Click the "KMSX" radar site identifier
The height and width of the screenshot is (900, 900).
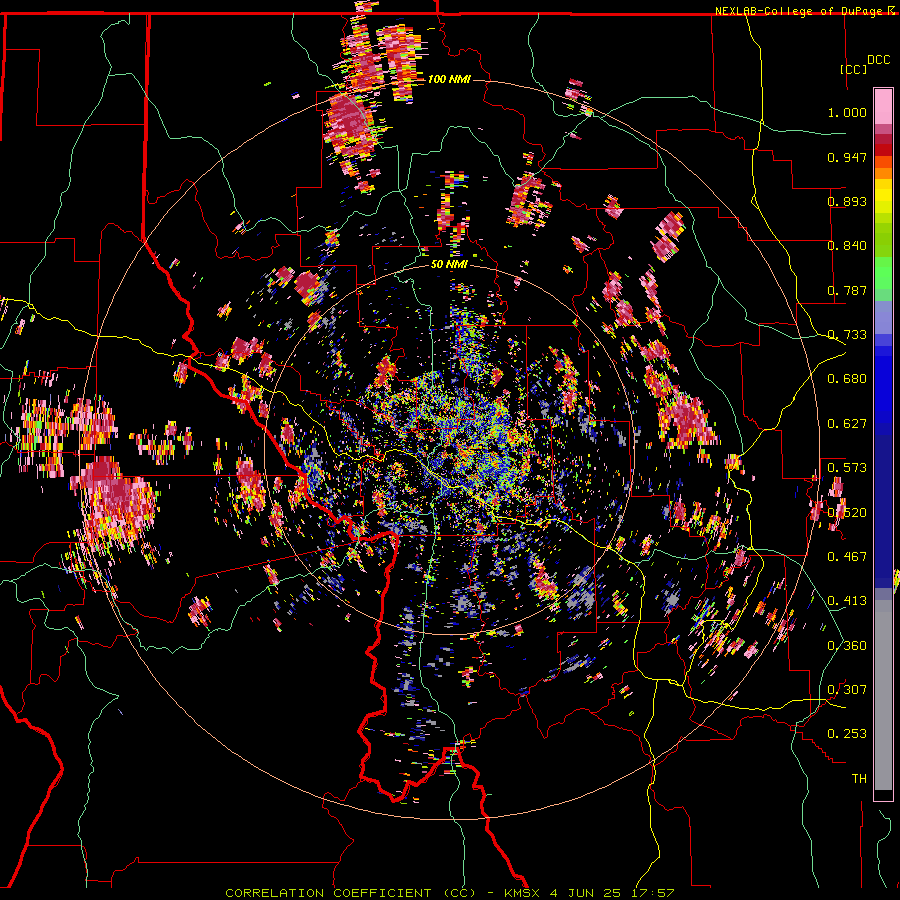(x=523, y=893)
